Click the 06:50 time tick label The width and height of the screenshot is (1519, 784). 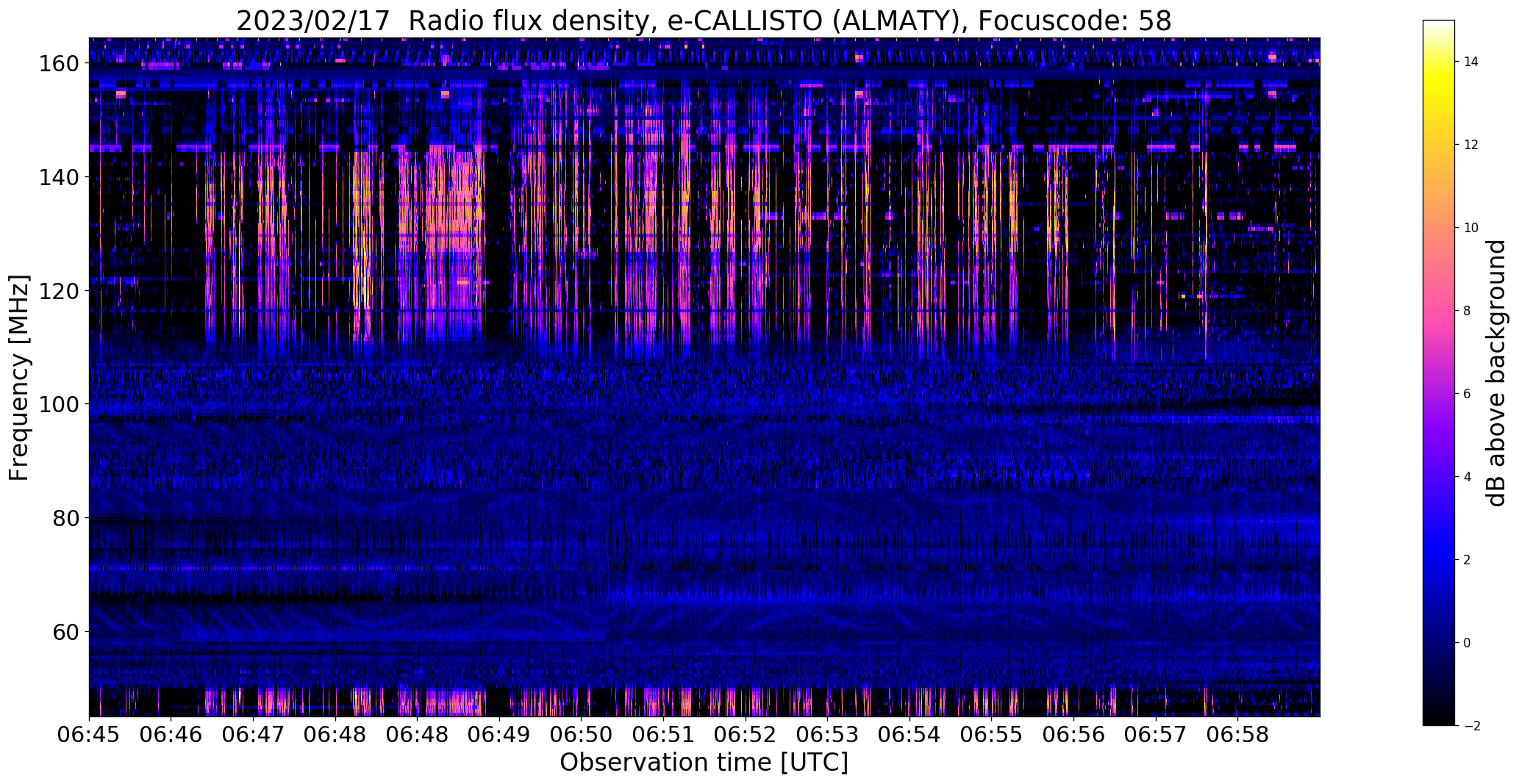581,735
